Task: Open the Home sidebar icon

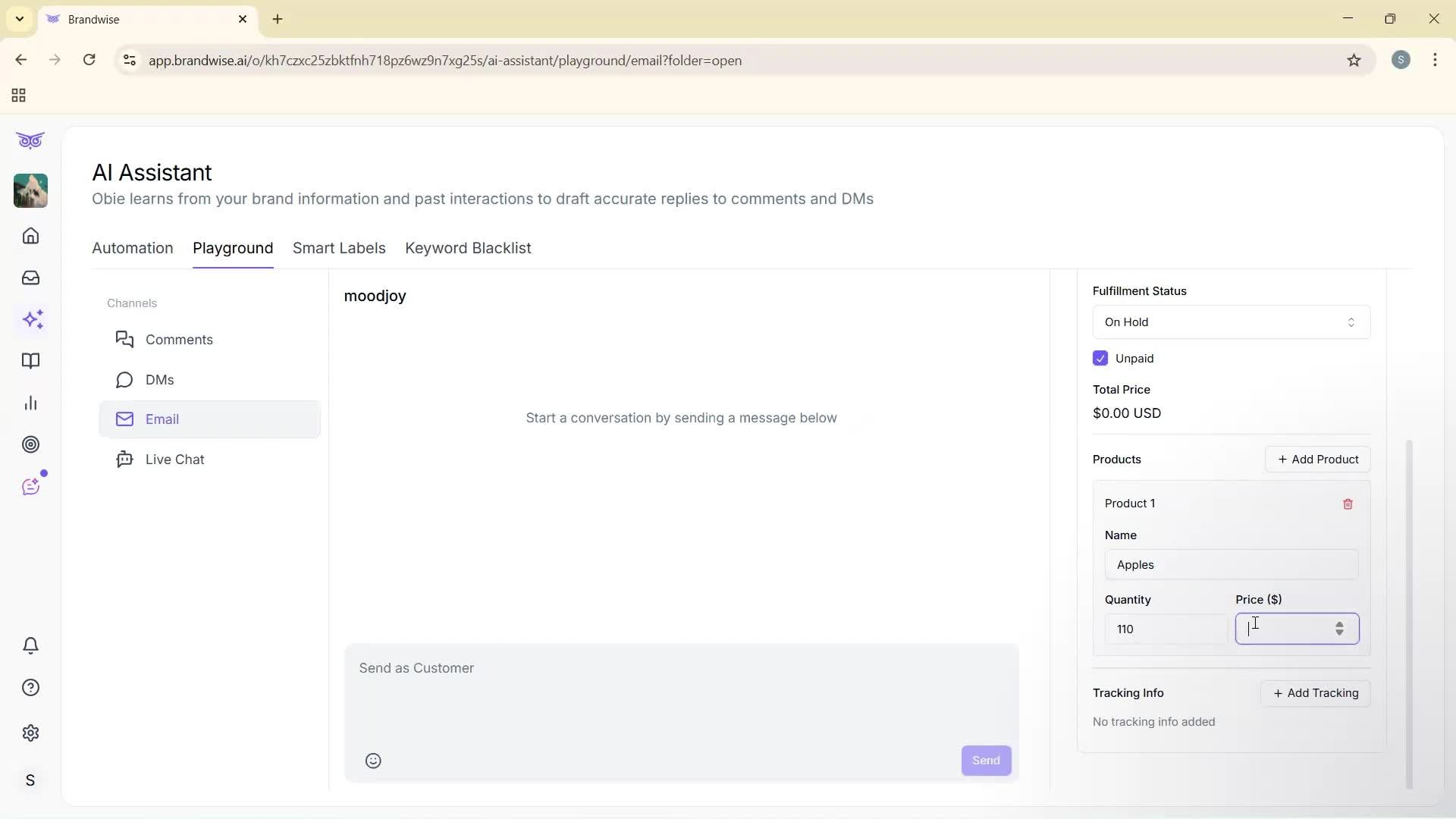Action: pos(30,236)
